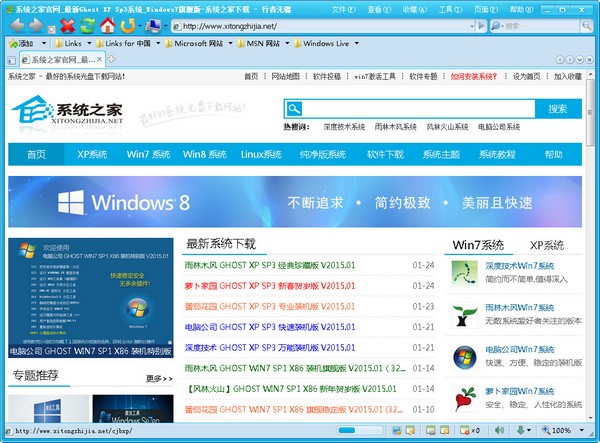The height and width of the screenshot is (443, 600).
Task: Mute sound with status bar speaker icon
Action: 499,430
